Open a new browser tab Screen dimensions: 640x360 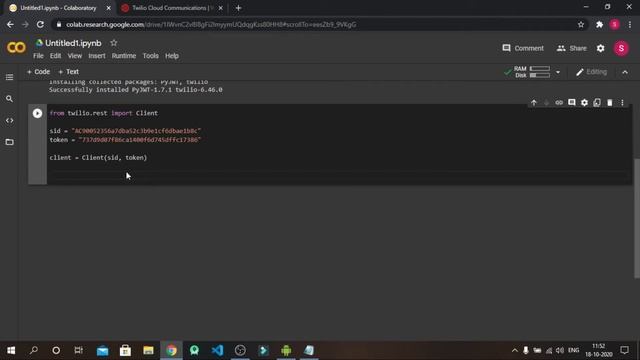(238, 8)
